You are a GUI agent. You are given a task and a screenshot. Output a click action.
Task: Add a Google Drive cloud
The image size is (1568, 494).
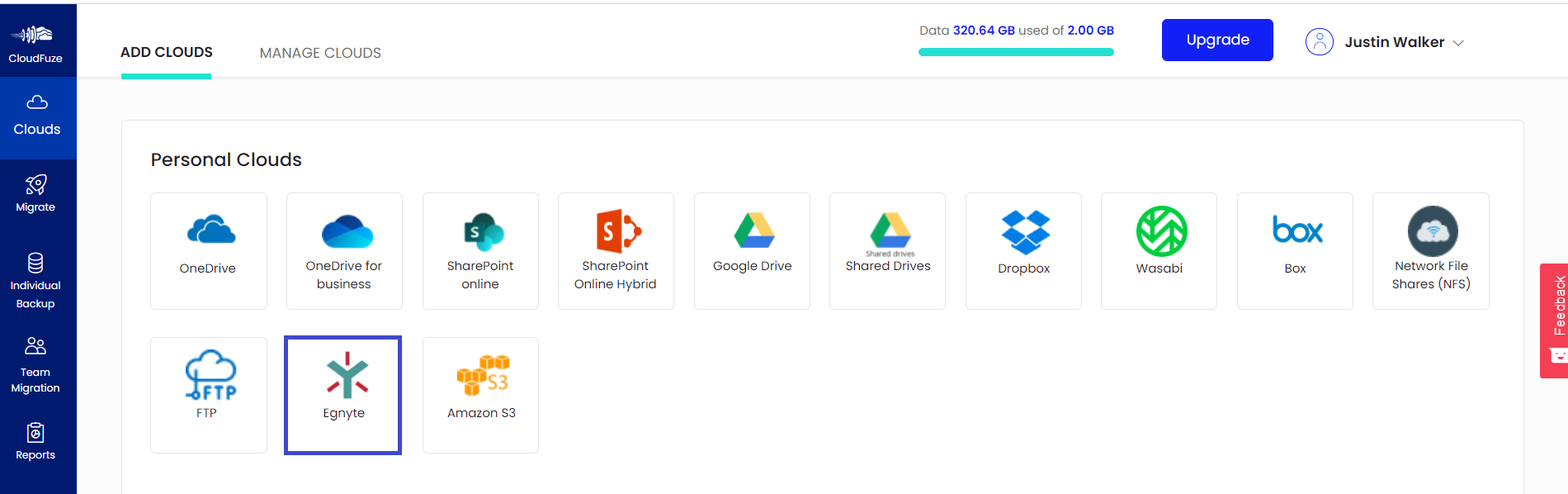tap(752, 251)
